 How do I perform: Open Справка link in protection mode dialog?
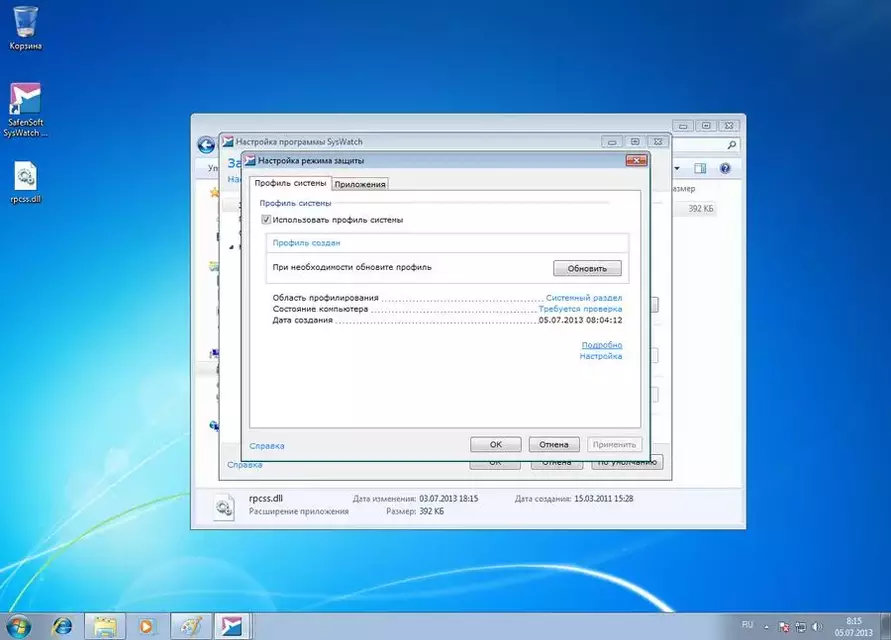(x=267, y=446)
